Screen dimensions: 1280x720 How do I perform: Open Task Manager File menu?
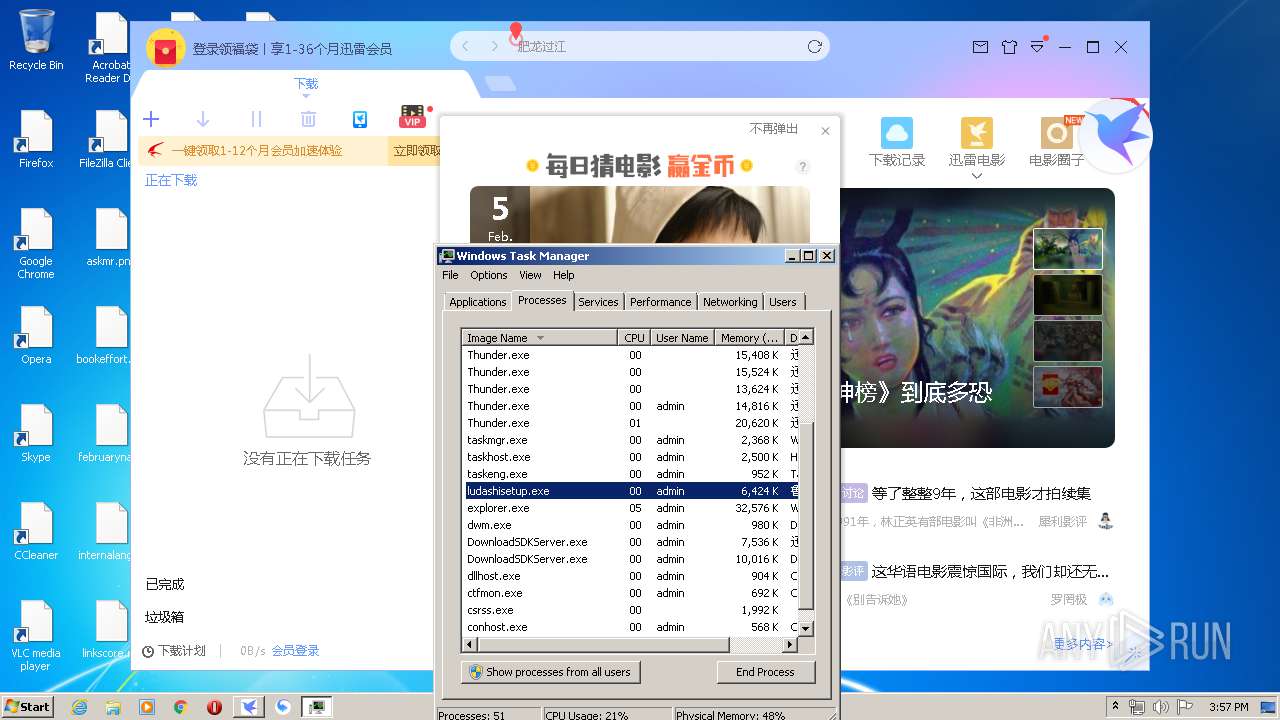tap(450, 275)
